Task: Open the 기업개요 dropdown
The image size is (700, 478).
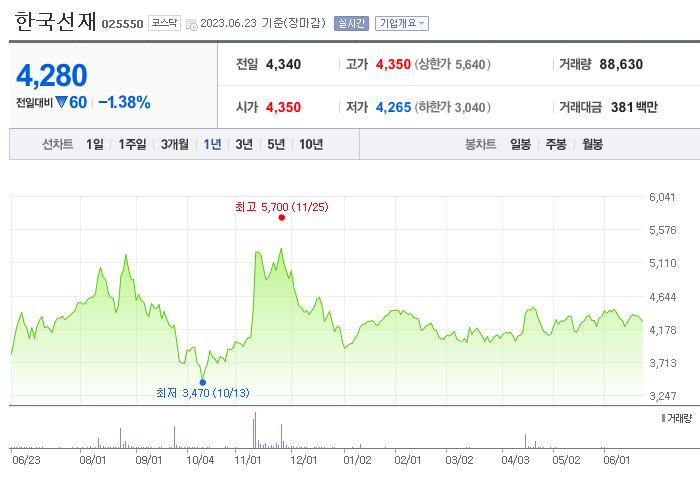Action: pos(402,23)
